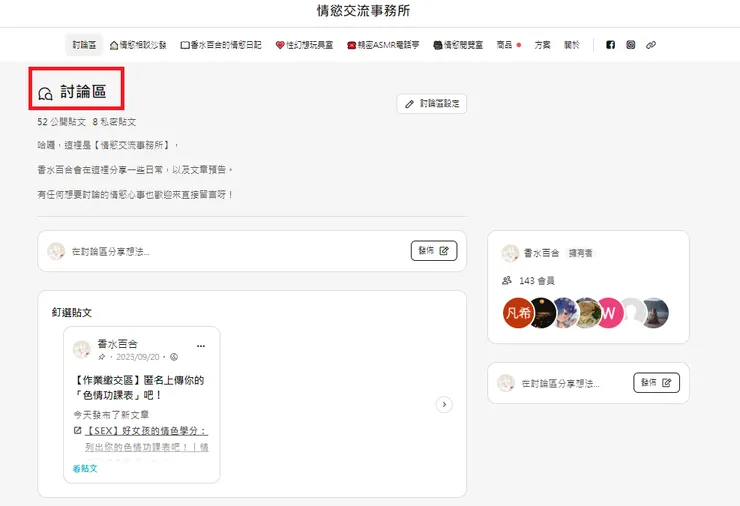Click 發佈 button in main post box
The width and height of the screenshot is (740, 506).
(x=434, y=251)
